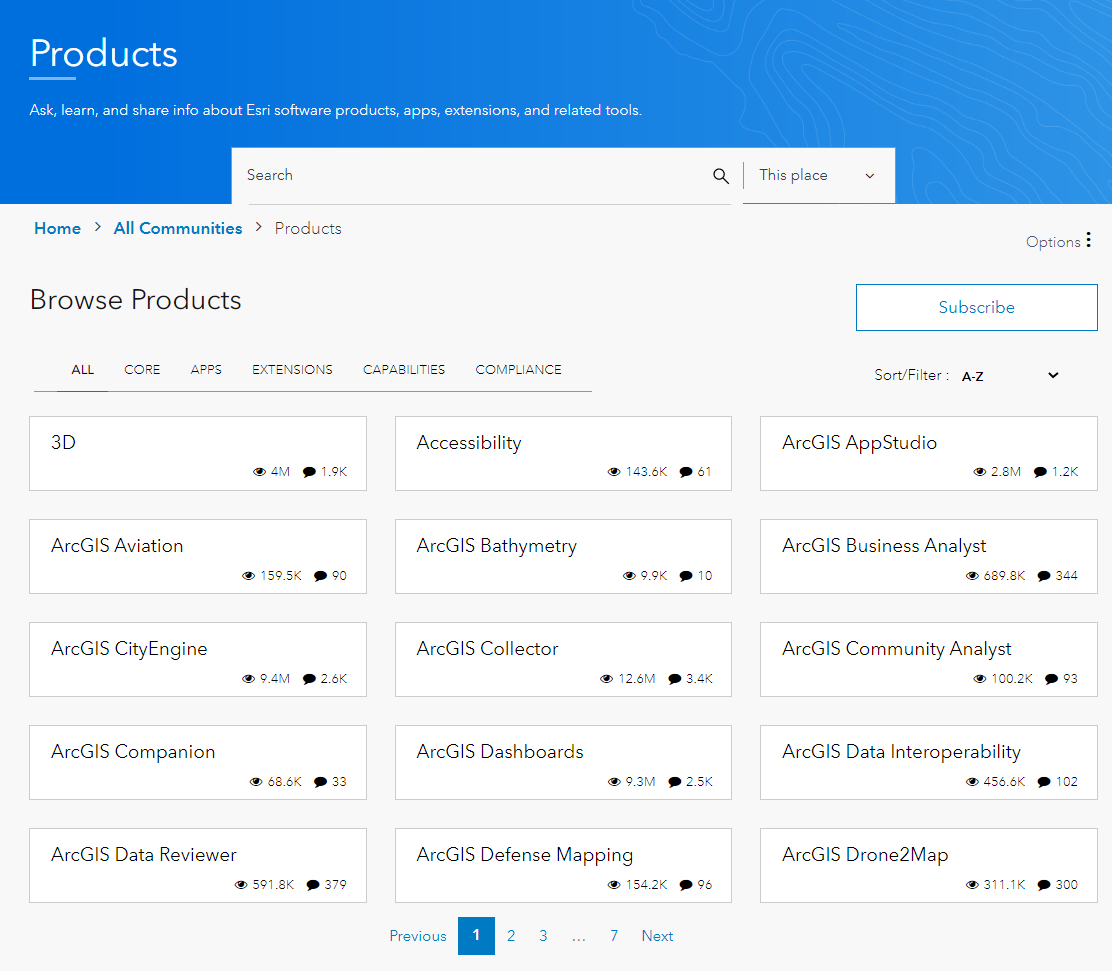The height and width of the screenshot is (971, 1112).
Task: Click comment bubble on ArcGIS Business Analyst card
Action: [x=1044, y=576]
